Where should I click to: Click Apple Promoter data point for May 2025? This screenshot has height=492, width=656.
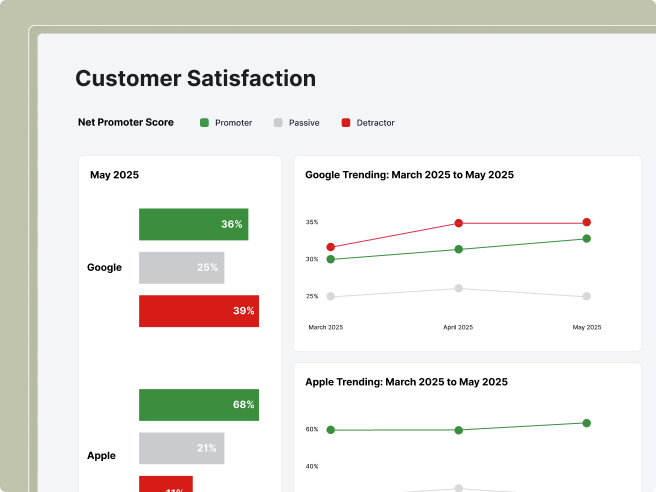tap(587, 423)
